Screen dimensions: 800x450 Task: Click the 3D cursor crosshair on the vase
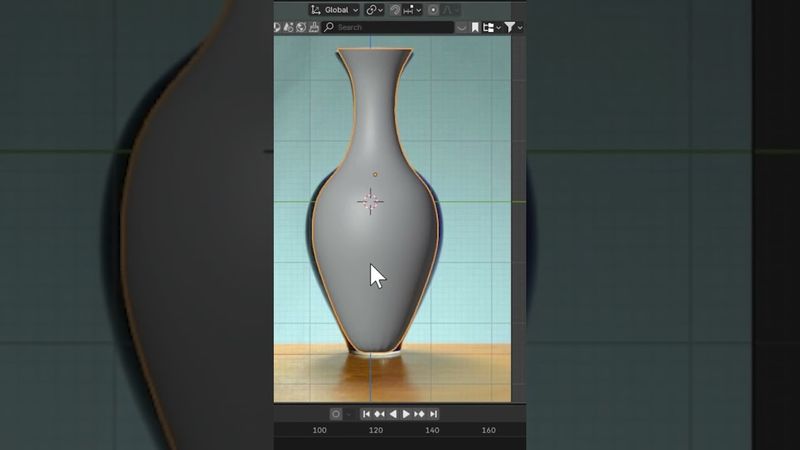(x=370, y=202)
